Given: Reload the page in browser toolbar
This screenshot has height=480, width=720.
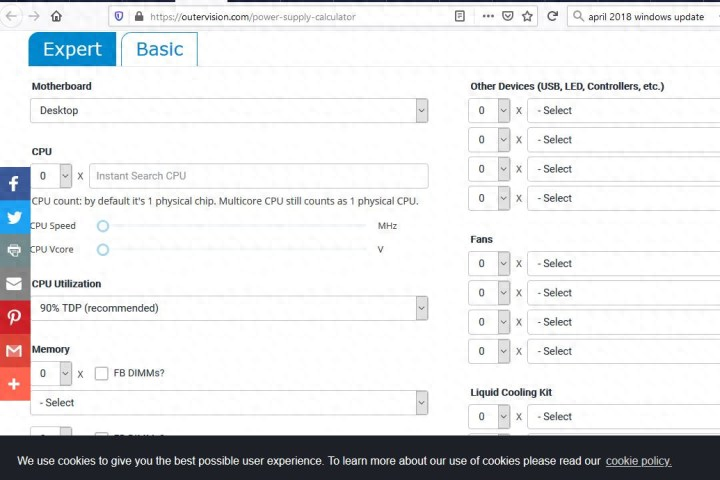Looking at the screenshot, I should point(552,16).
